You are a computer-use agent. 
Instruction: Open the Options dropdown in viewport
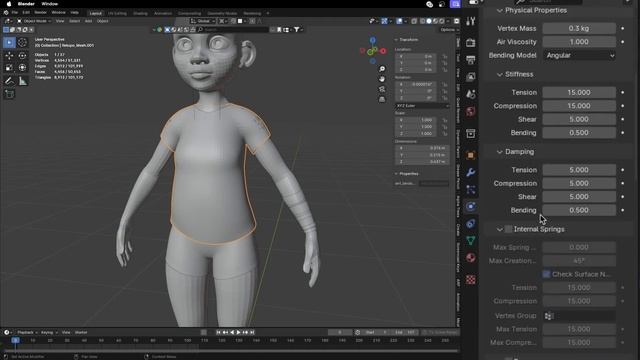coord(449,30)
